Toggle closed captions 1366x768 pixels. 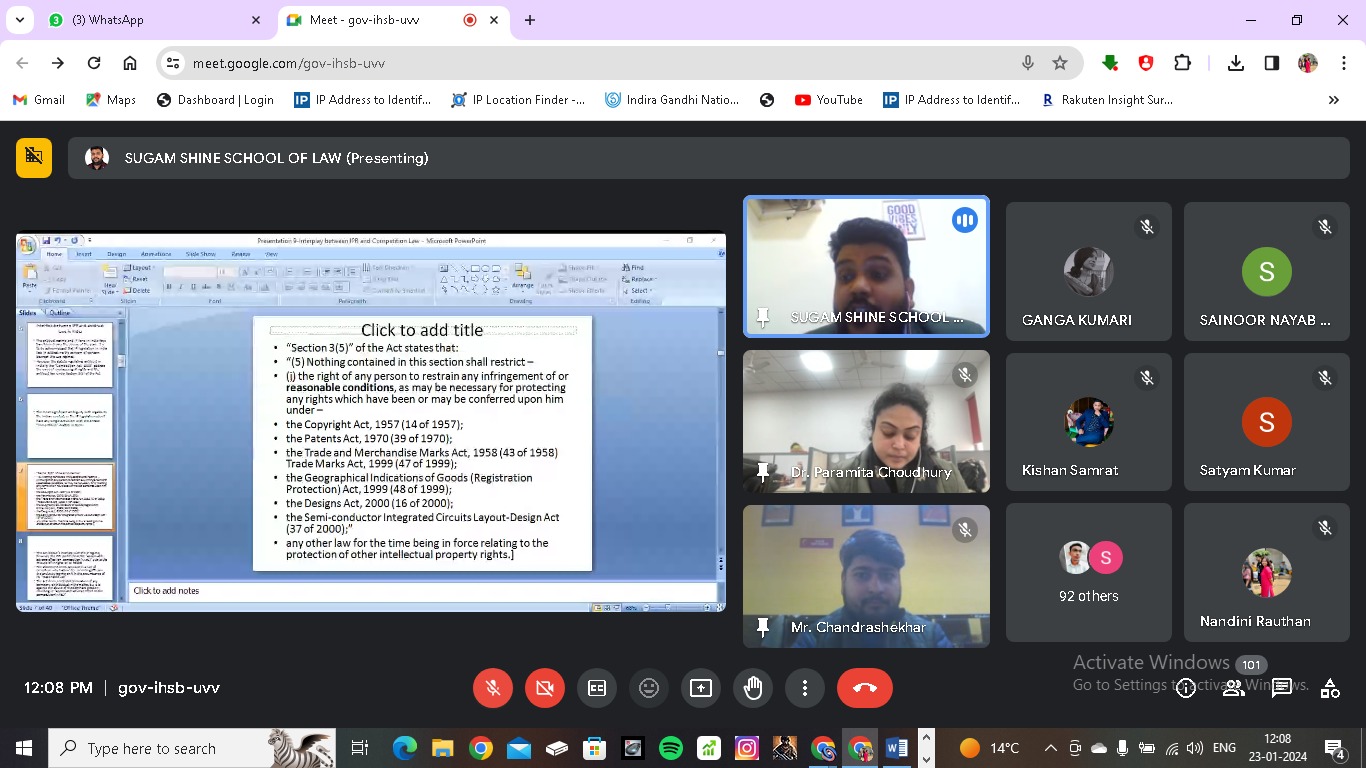597,688
